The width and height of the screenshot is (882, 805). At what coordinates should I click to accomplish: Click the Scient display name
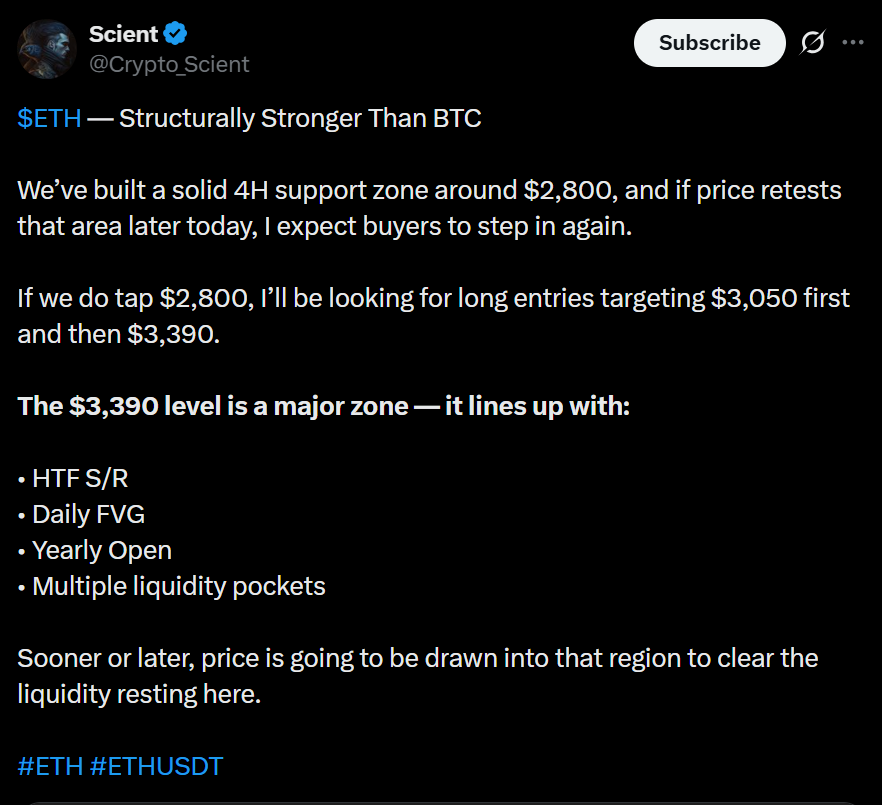[123, 34]
